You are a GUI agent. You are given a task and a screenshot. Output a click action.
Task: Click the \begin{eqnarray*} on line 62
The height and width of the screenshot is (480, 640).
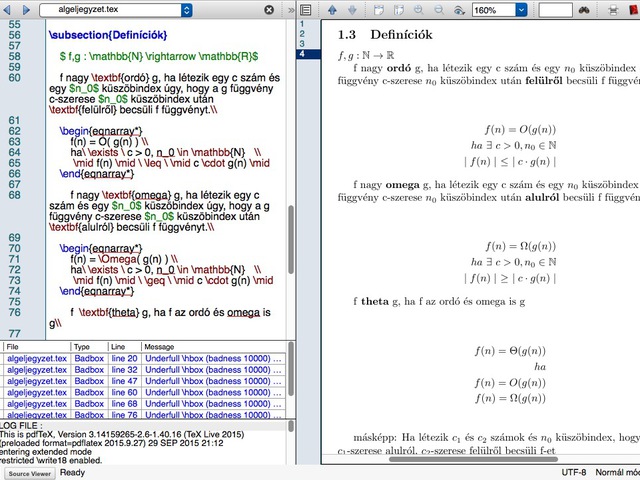101,131
